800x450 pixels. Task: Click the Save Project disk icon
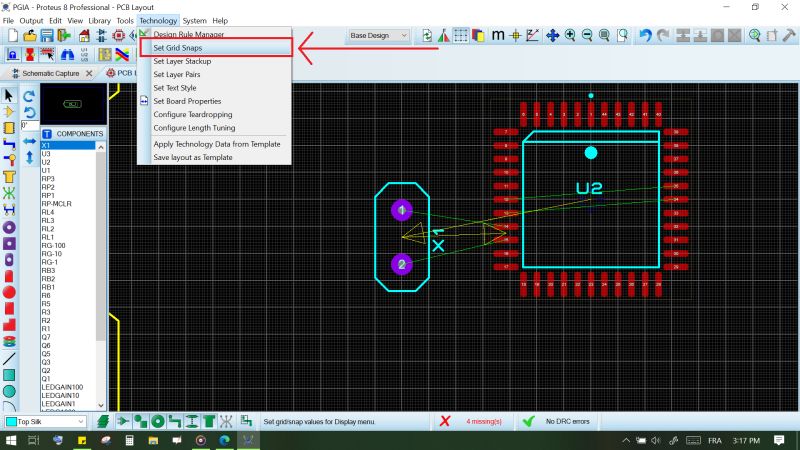pos(47,36)
